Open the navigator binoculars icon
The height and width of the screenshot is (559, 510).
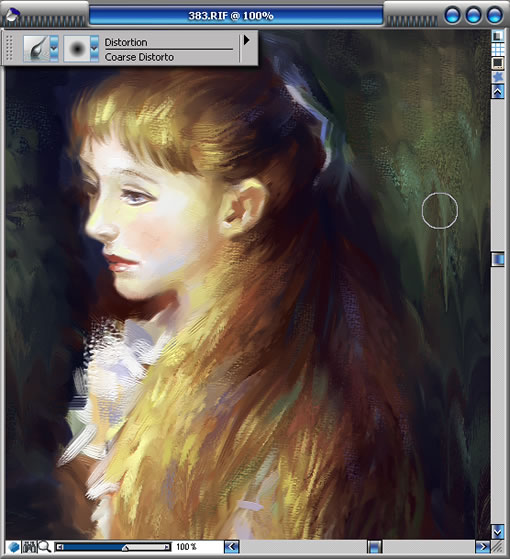[29, 547]
